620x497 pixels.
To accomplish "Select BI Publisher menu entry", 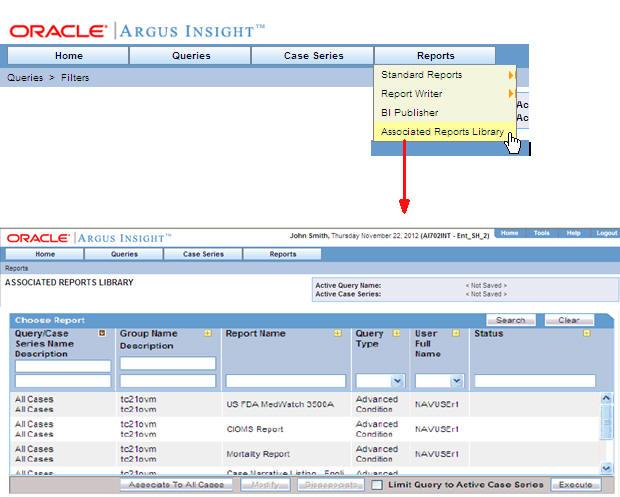I will coord(445,113).
